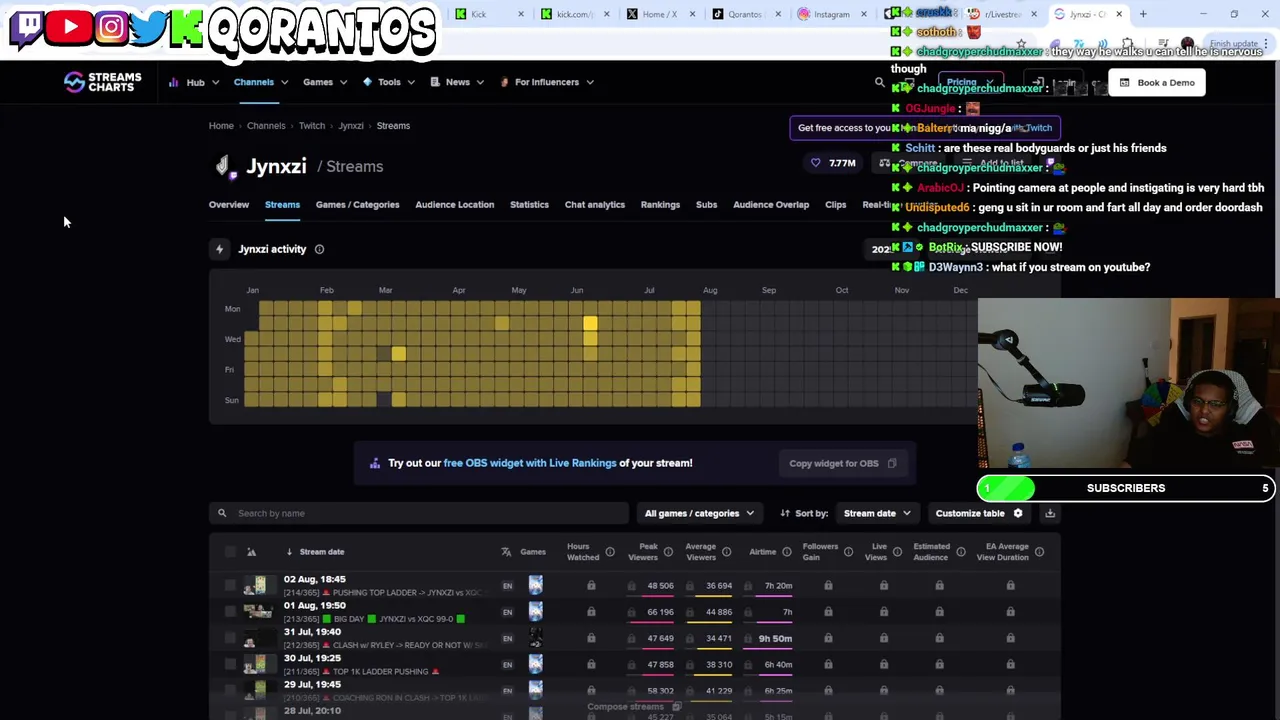Image resolution: width=1280 pixels, height=720 pixels.
Task: Expand the For Influencers dropdown
Action: coord(547,82)
